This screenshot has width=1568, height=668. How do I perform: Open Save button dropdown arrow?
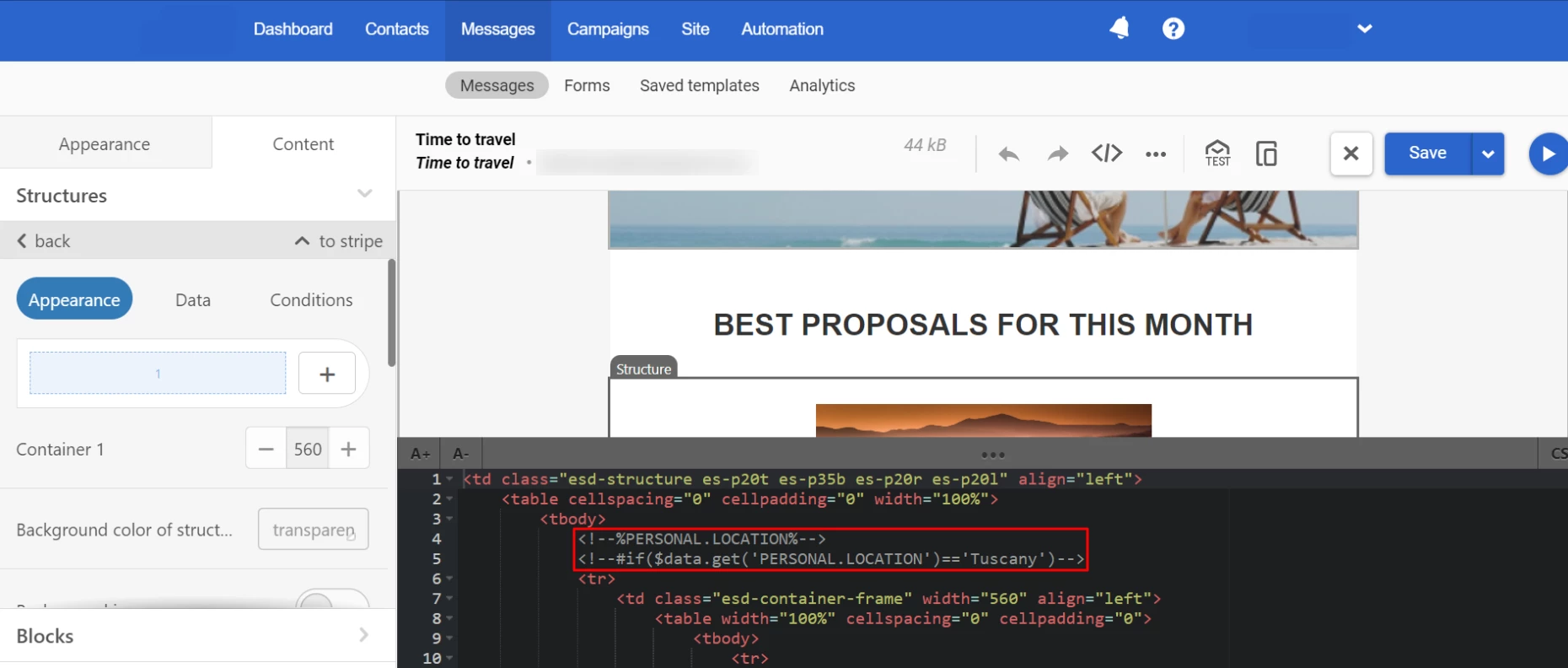[1488, 154]
